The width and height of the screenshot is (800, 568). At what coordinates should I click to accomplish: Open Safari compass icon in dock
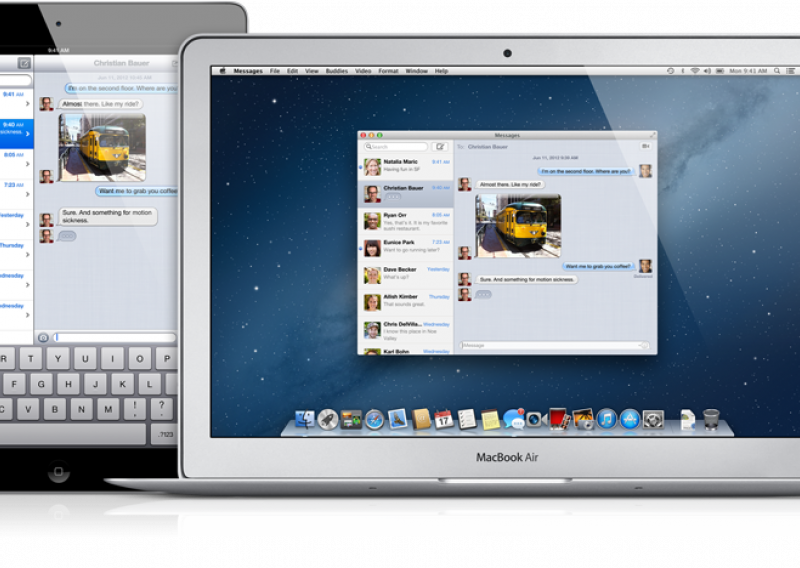point(374,420)
